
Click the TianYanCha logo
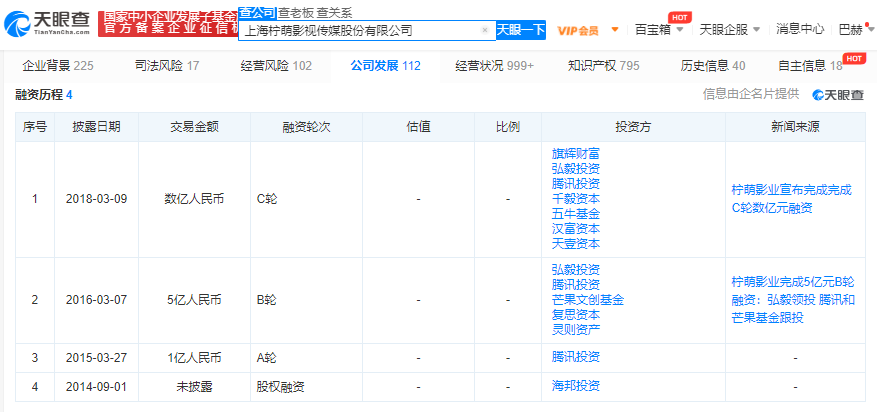point(46,23)
